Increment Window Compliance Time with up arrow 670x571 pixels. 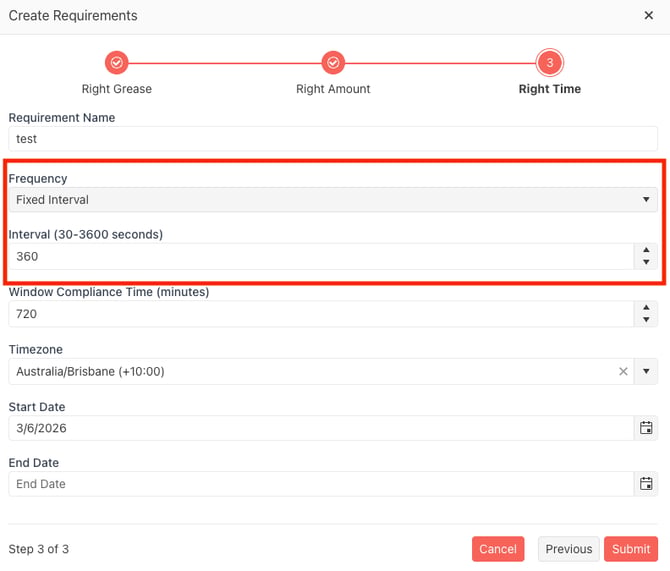[646, 307]
